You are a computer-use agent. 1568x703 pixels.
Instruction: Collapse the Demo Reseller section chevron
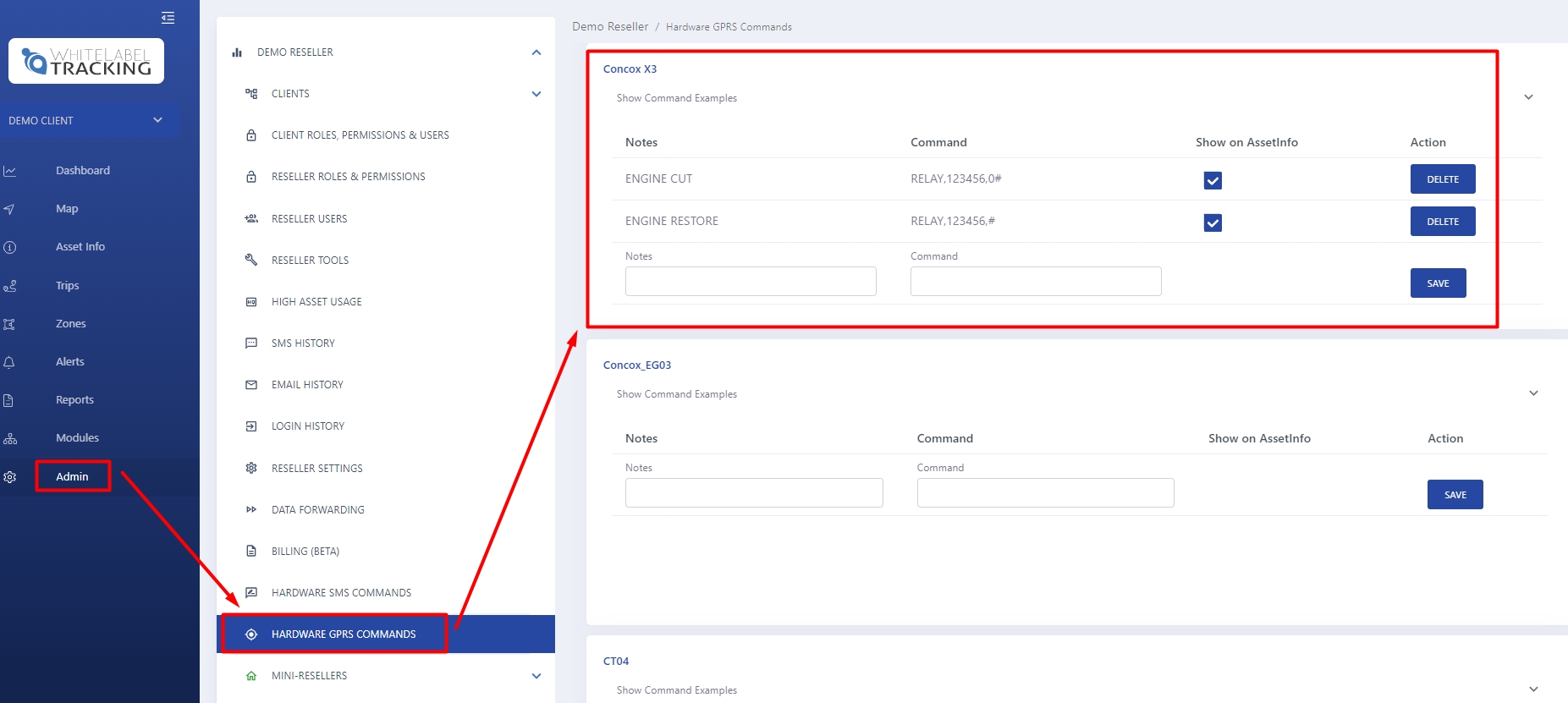(536, 52)
